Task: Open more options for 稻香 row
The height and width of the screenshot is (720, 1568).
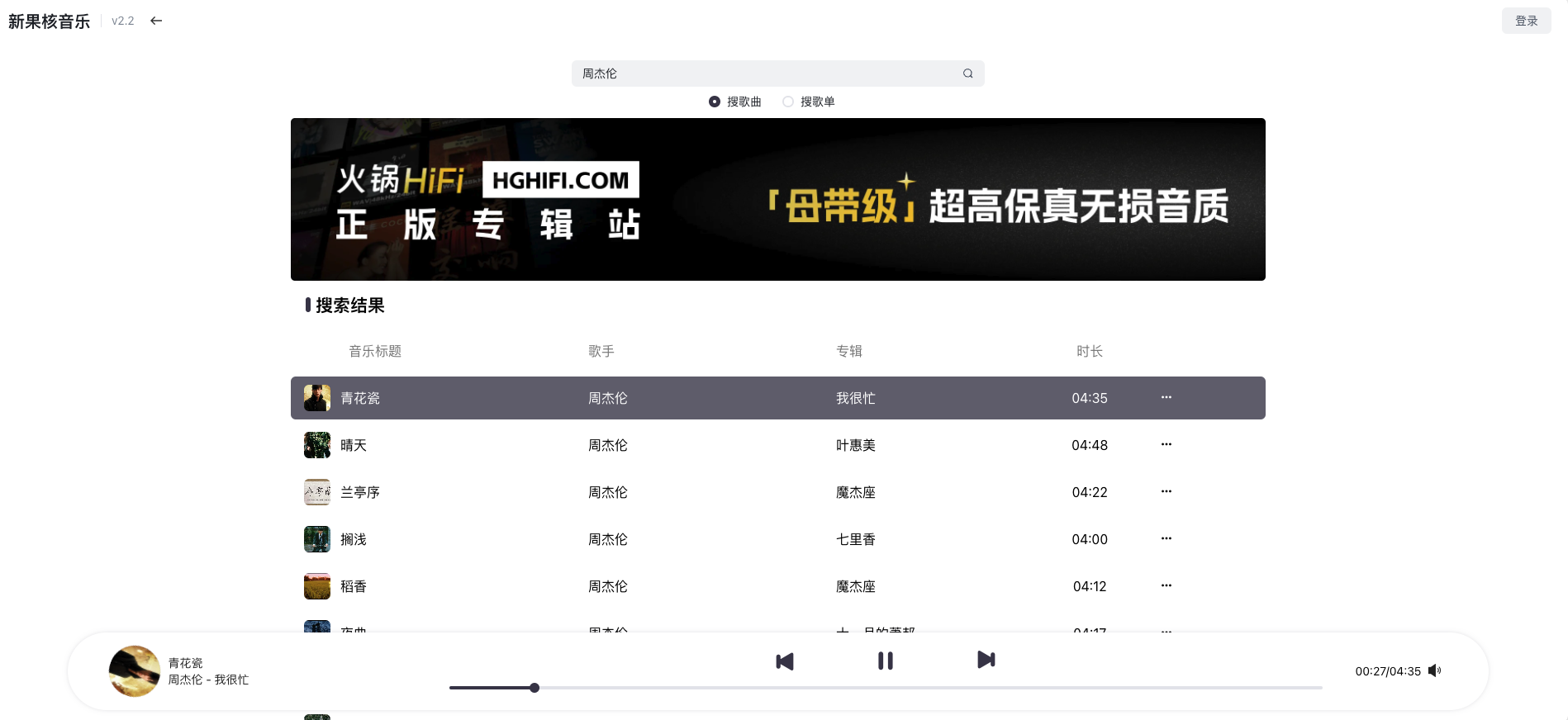Action: point(1166,585)
